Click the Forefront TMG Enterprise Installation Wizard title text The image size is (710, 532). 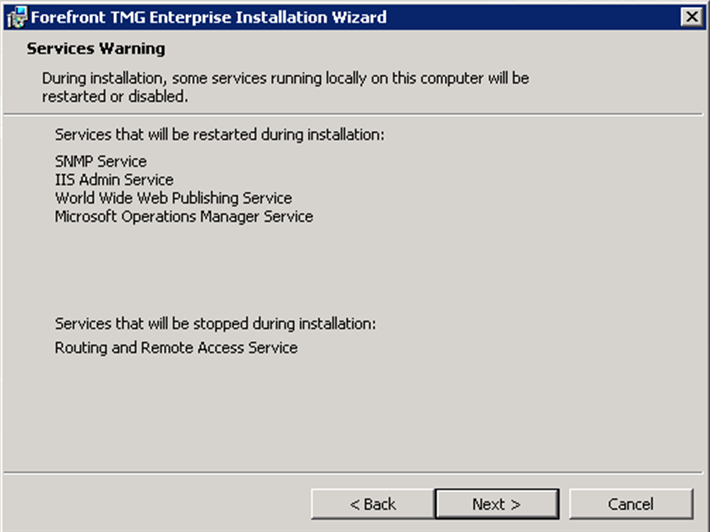pos(209,17)
